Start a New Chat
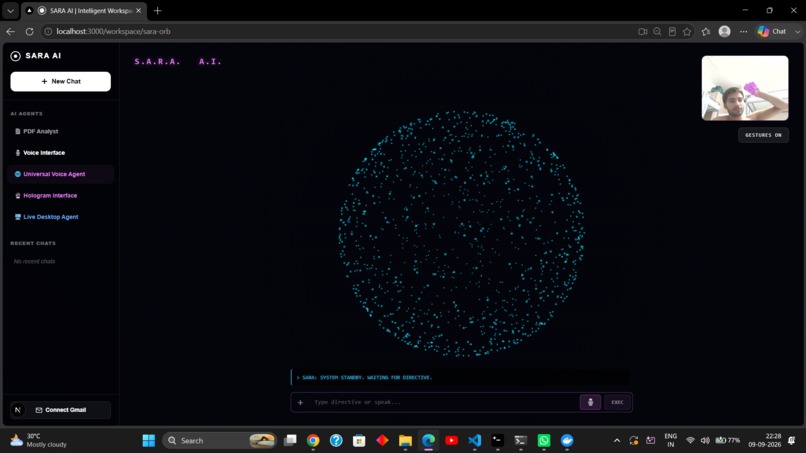The width and height of the screenshot is (806, 453). (61, 81)
